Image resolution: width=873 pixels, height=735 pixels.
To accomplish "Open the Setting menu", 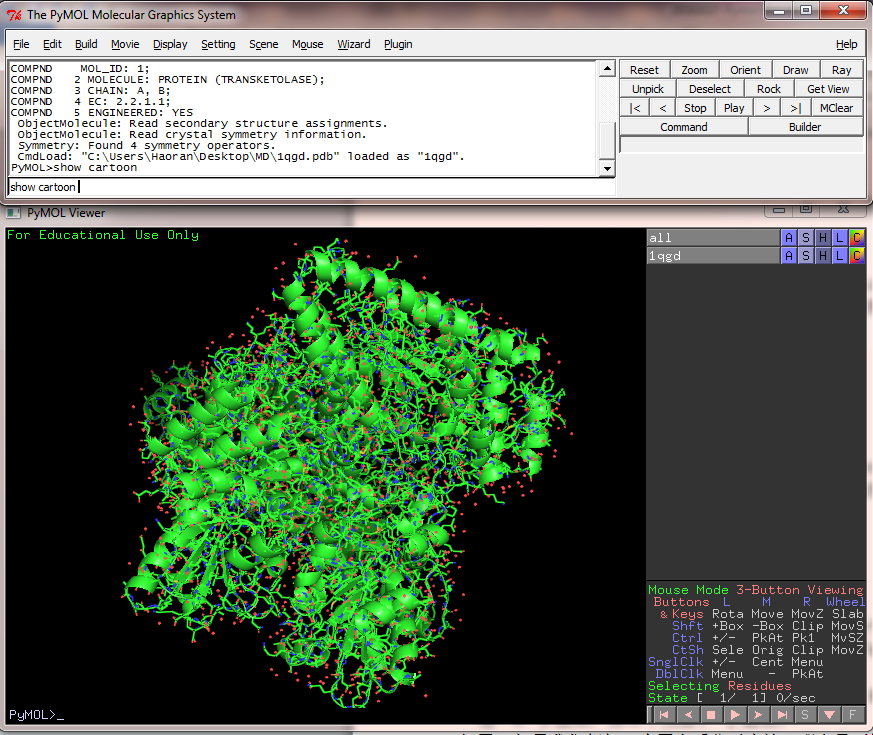I will (218, 44).
